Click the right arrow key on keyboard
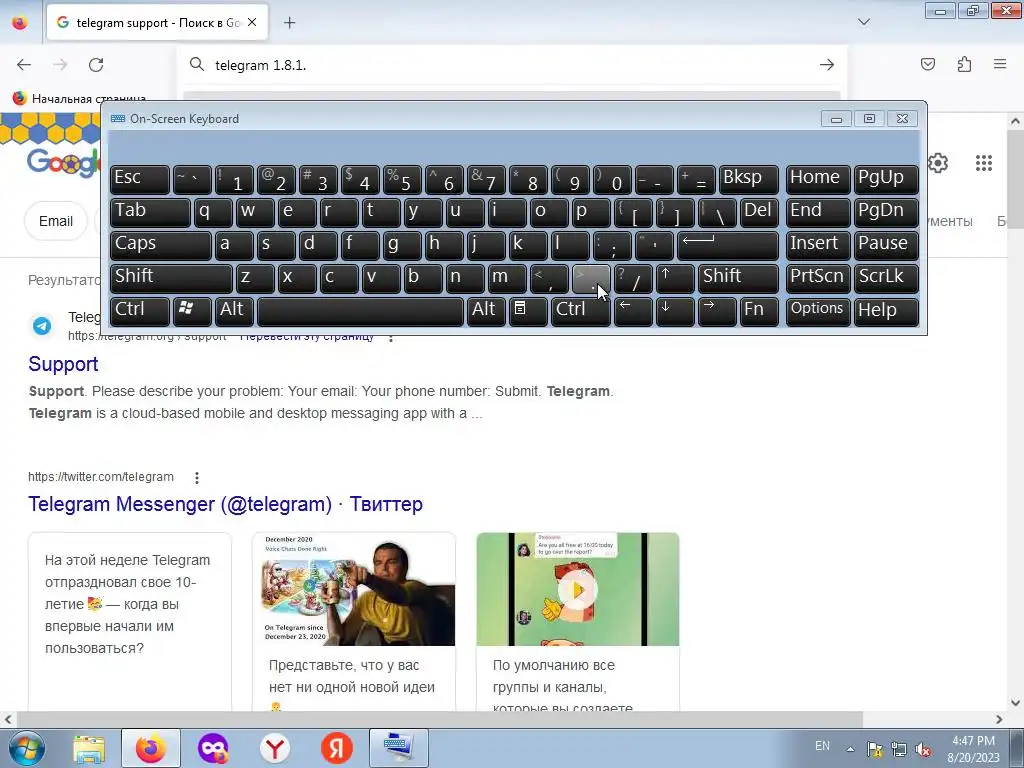 pyautogui.click(x=717, y=311)
